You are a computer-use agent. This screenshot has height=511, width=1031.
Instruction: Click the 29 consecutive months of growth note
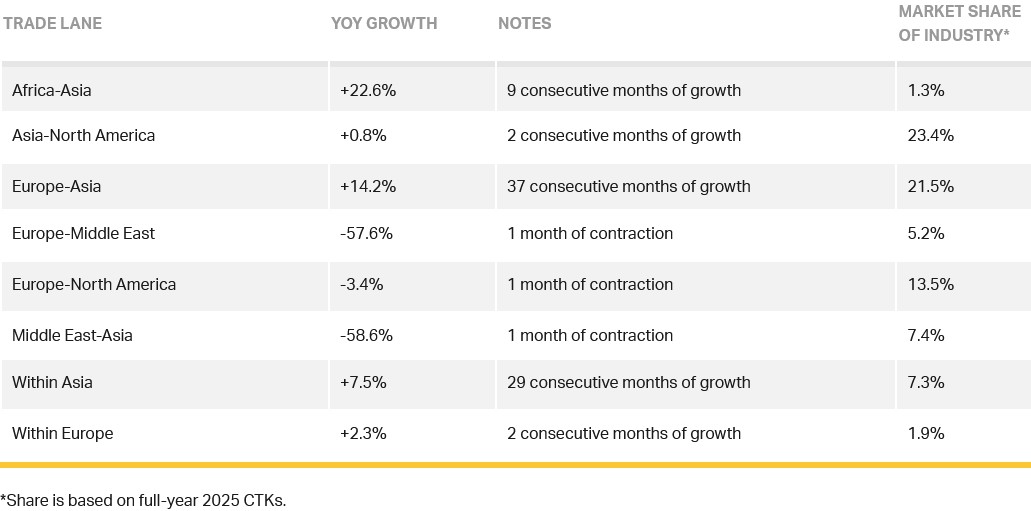[x=628, y=382]
